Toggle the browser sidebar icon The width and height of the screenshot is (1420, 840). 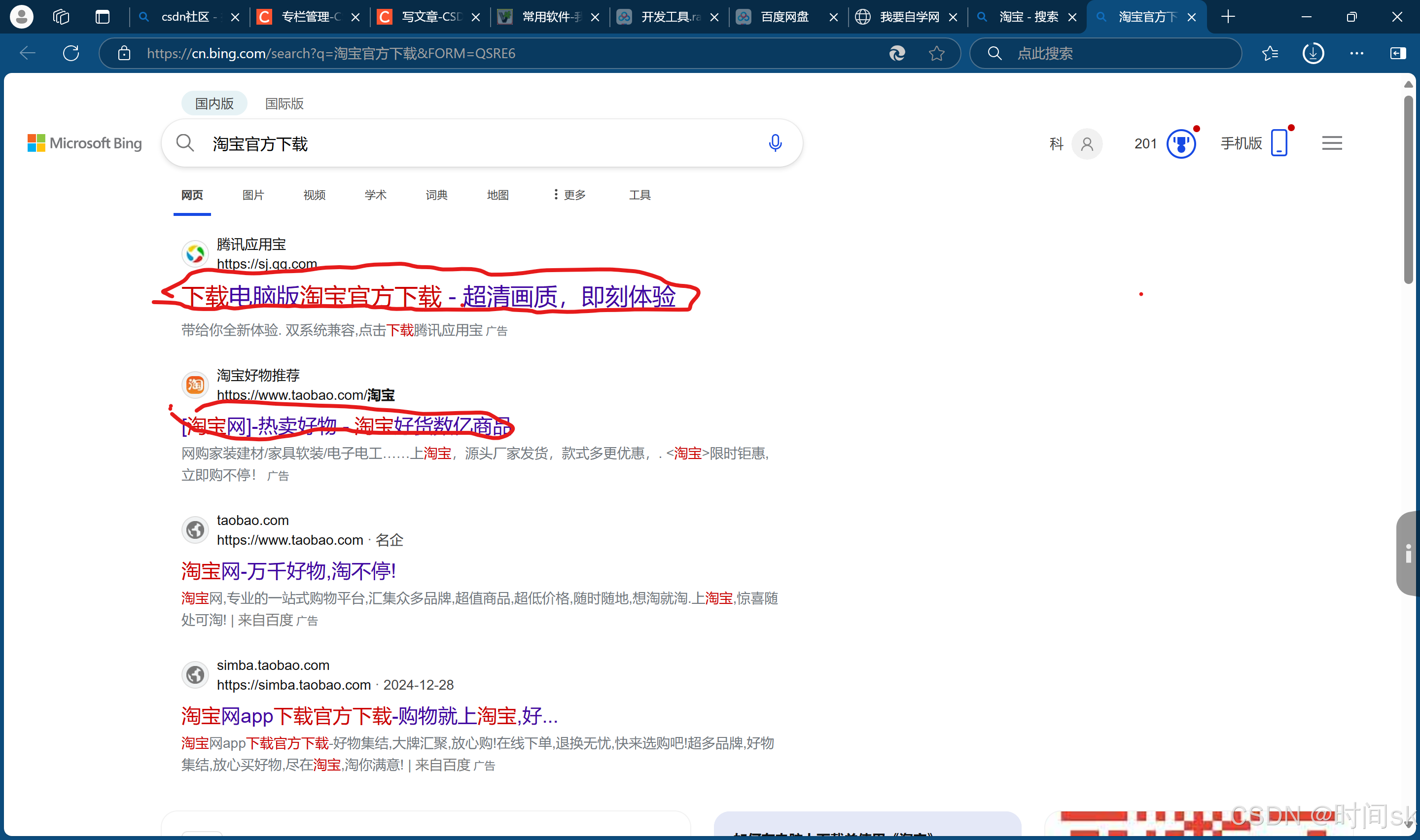pyautogui.click(x=1398, y=53)
